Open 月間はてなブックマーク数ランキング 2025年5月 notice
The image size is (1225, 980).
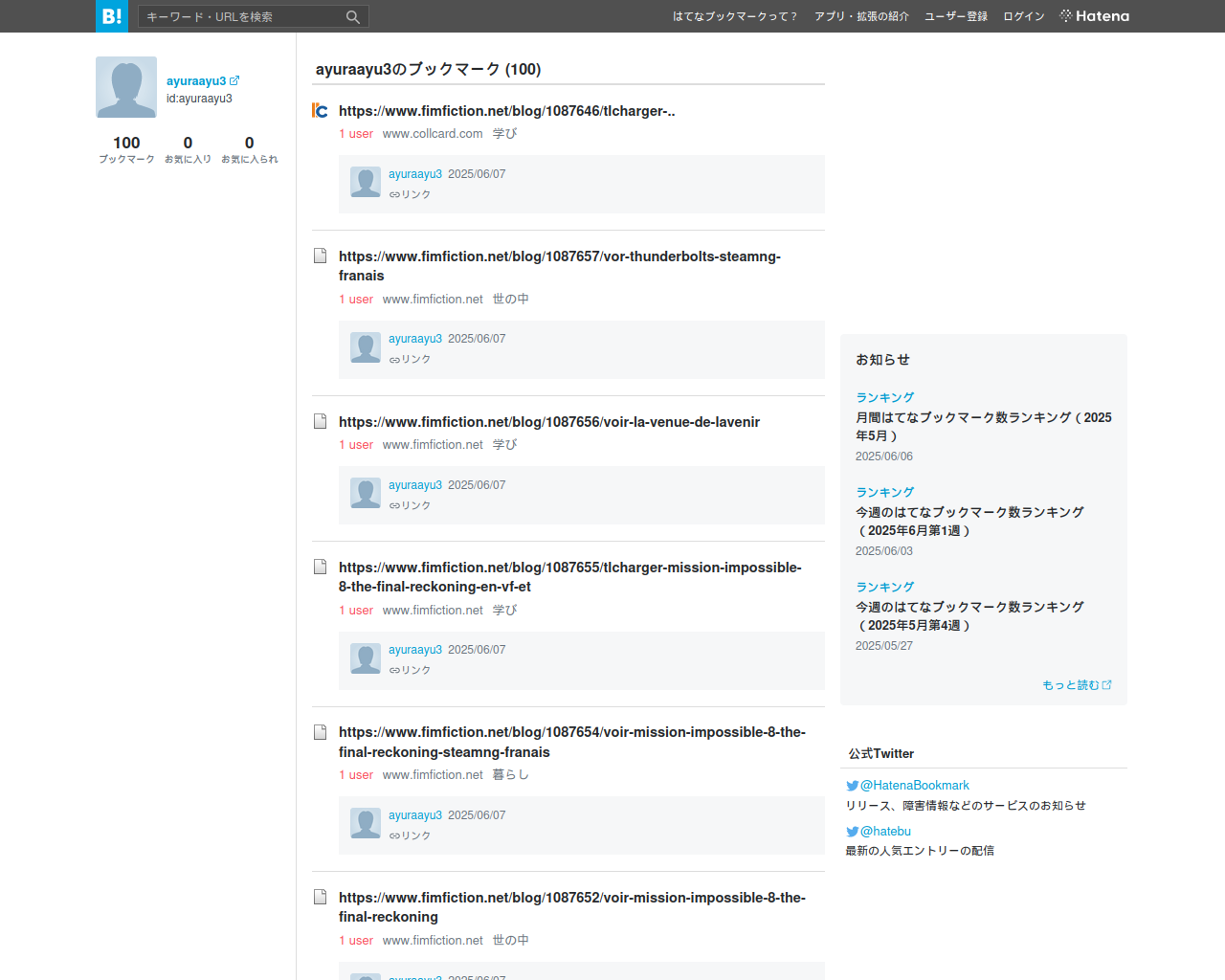(984, 427)
